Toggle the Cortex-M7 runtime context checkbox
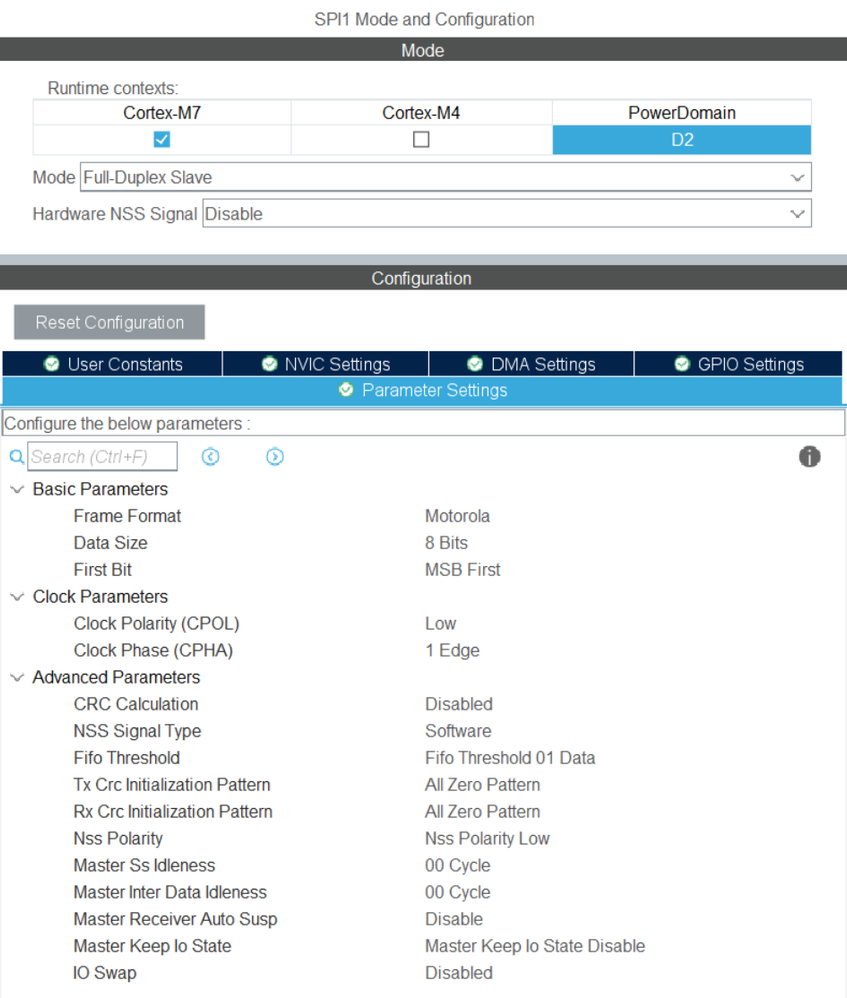 162,139
